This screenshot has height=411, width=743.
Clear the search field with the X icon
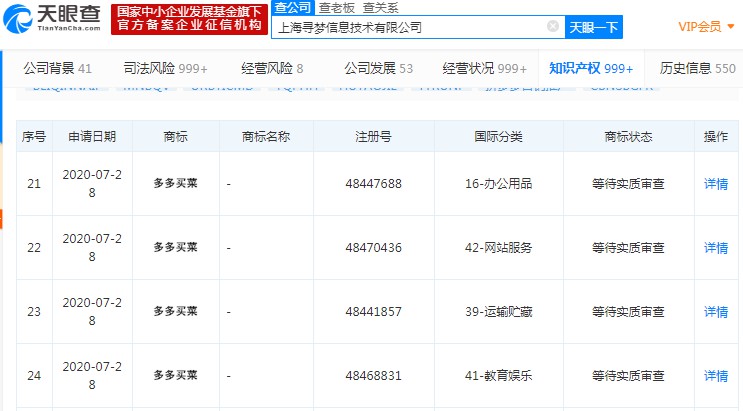coord(553,27)
